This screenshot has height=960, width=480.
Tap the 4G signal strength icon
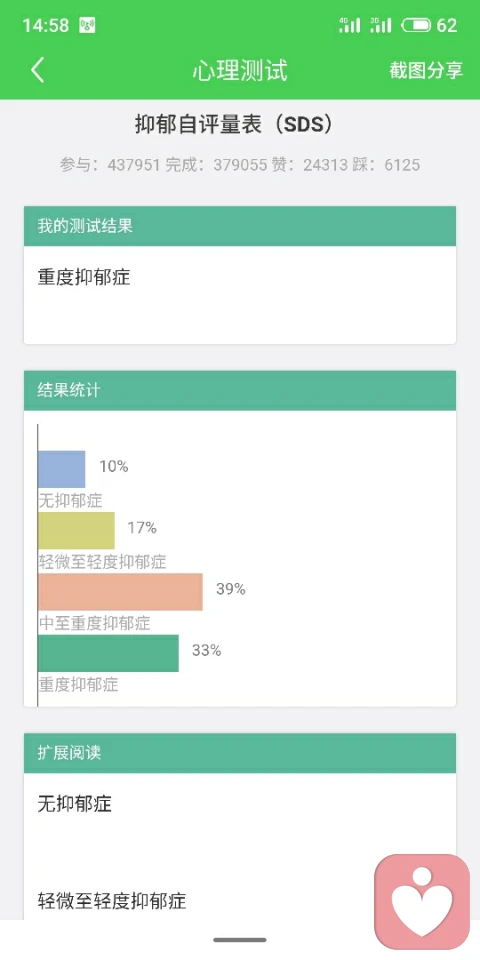[350, 25]
